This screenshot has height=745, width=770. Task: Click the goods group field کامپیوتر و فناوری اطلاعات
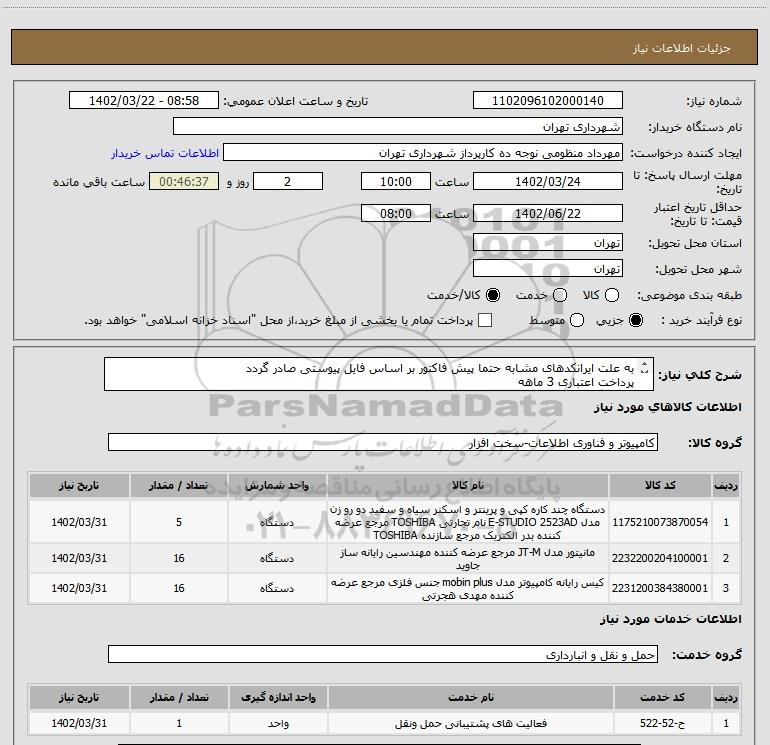383,442
